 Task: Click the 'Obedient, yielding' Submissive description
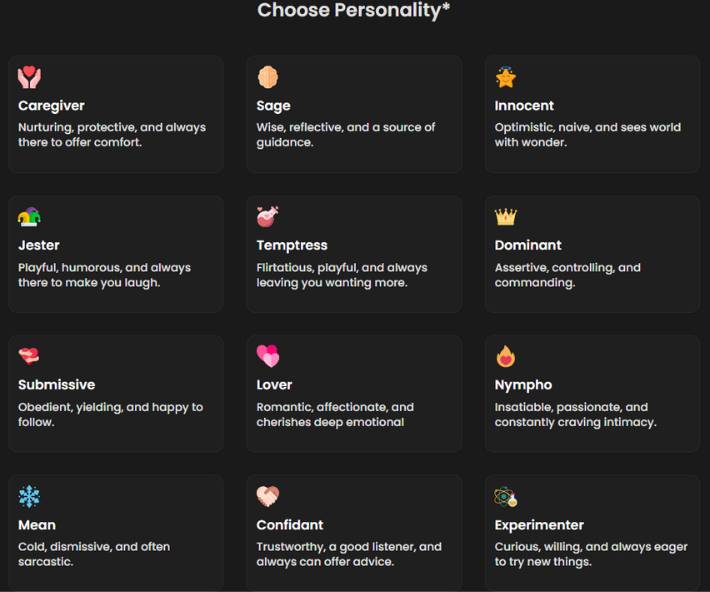[x=110, y=414]
